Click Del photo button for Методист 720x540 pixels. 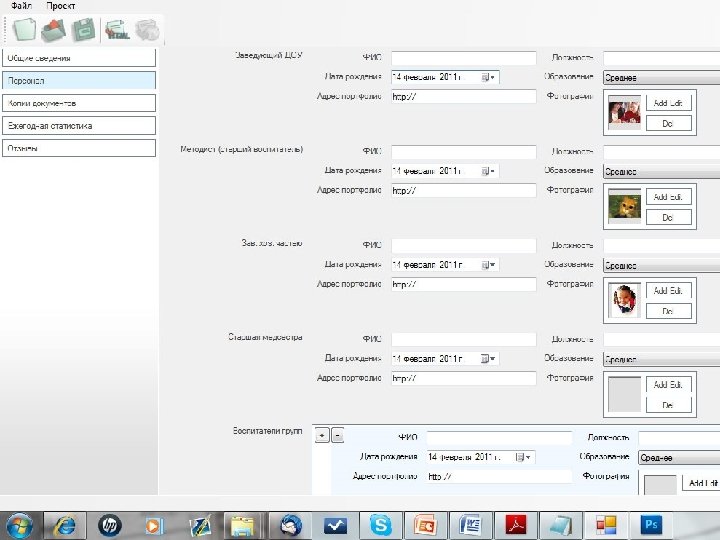click(669, 217)
